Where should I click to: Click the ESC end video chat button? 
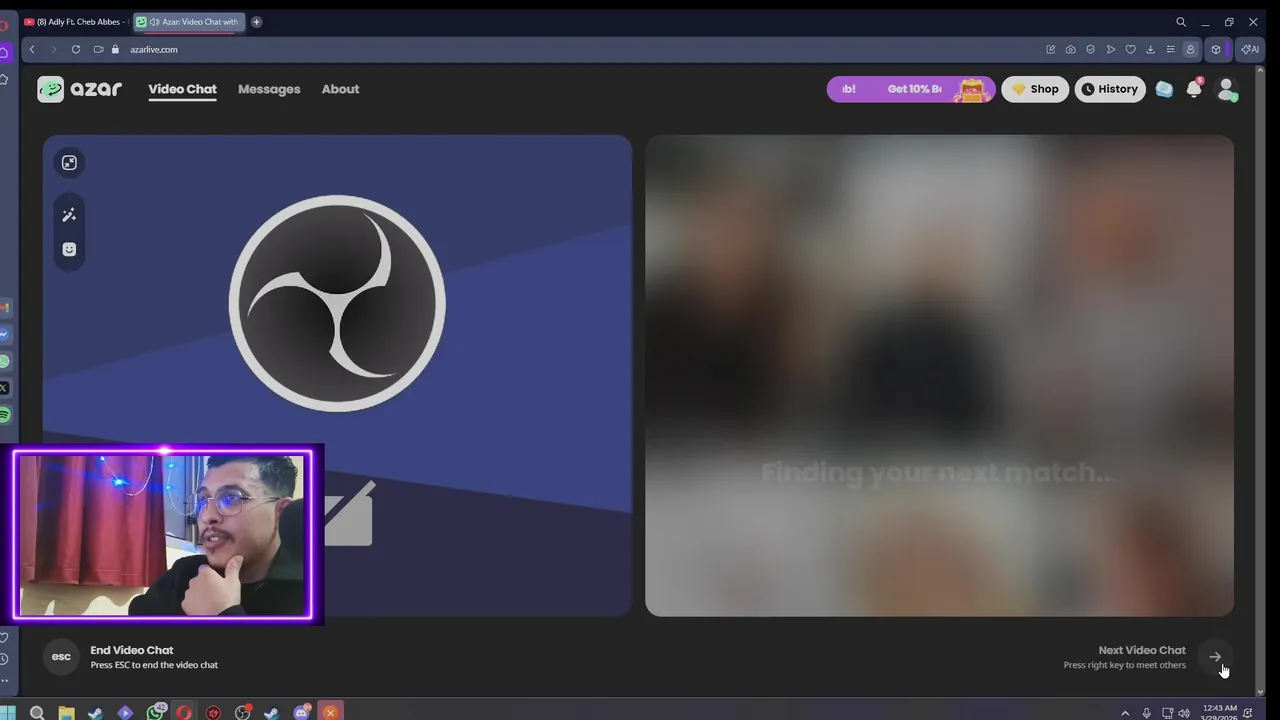coord(61,657)
